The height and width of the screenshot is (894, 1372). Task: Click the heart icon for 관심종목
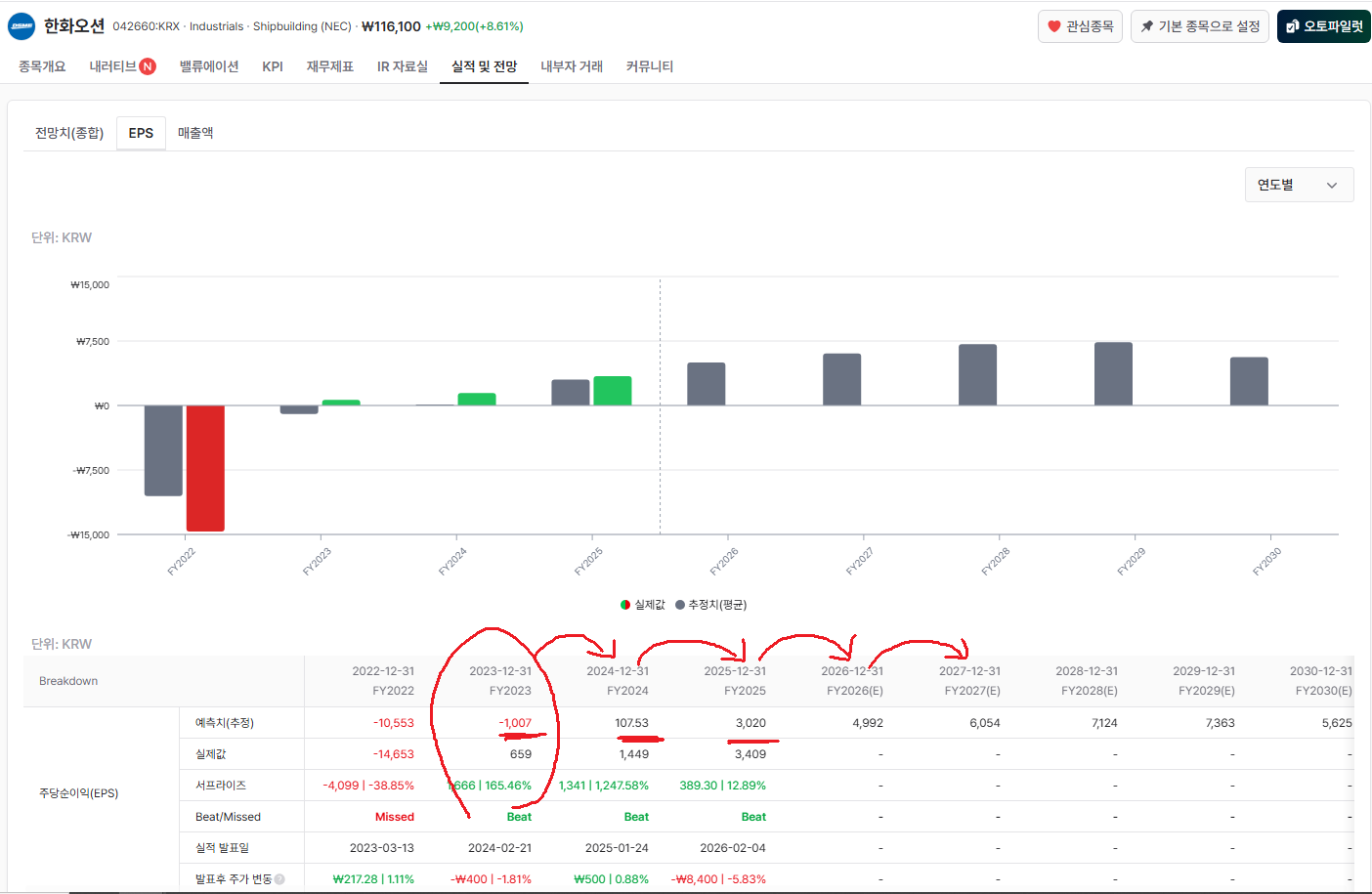click(1054, 26)
